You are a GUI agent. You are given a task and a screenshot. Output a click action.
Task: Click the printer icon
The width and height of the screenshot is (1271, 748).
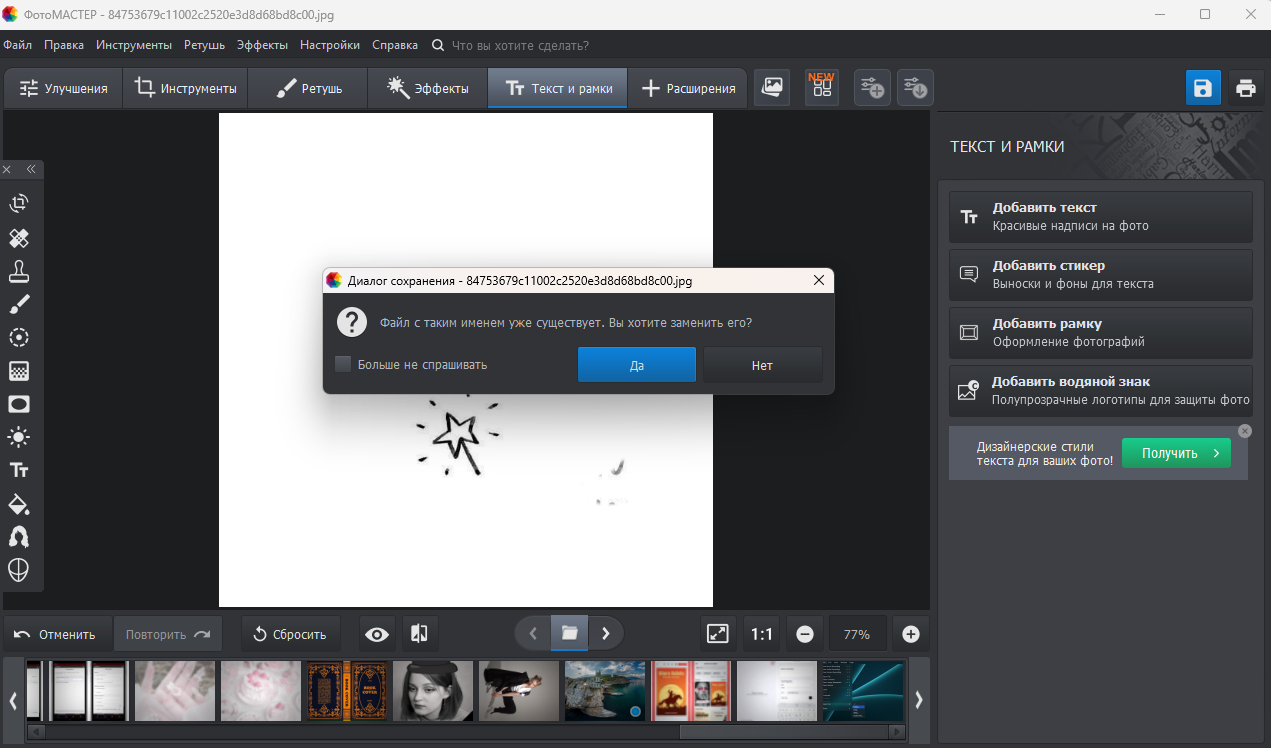1245,88
